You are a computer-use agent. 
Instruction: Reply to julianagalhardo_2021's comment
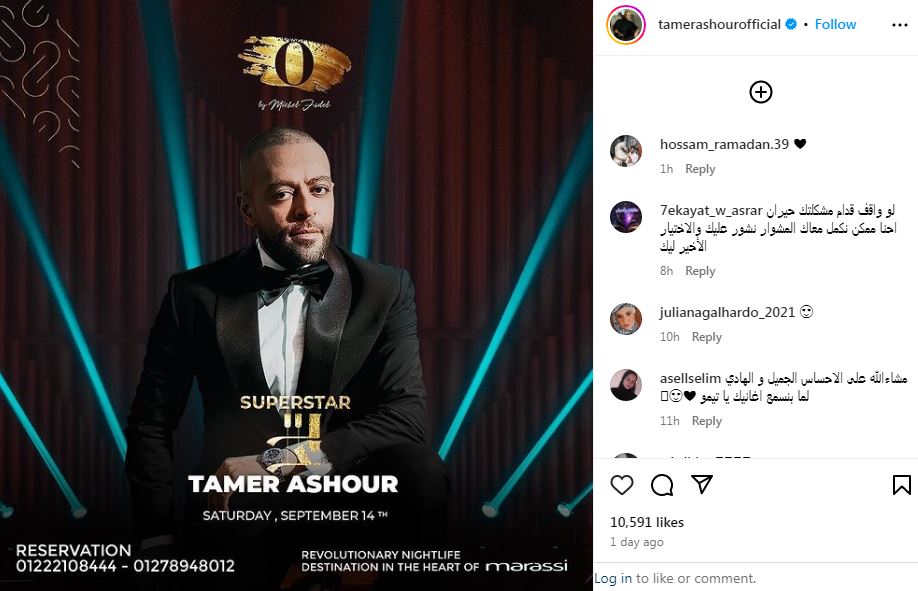click(707, 337)
